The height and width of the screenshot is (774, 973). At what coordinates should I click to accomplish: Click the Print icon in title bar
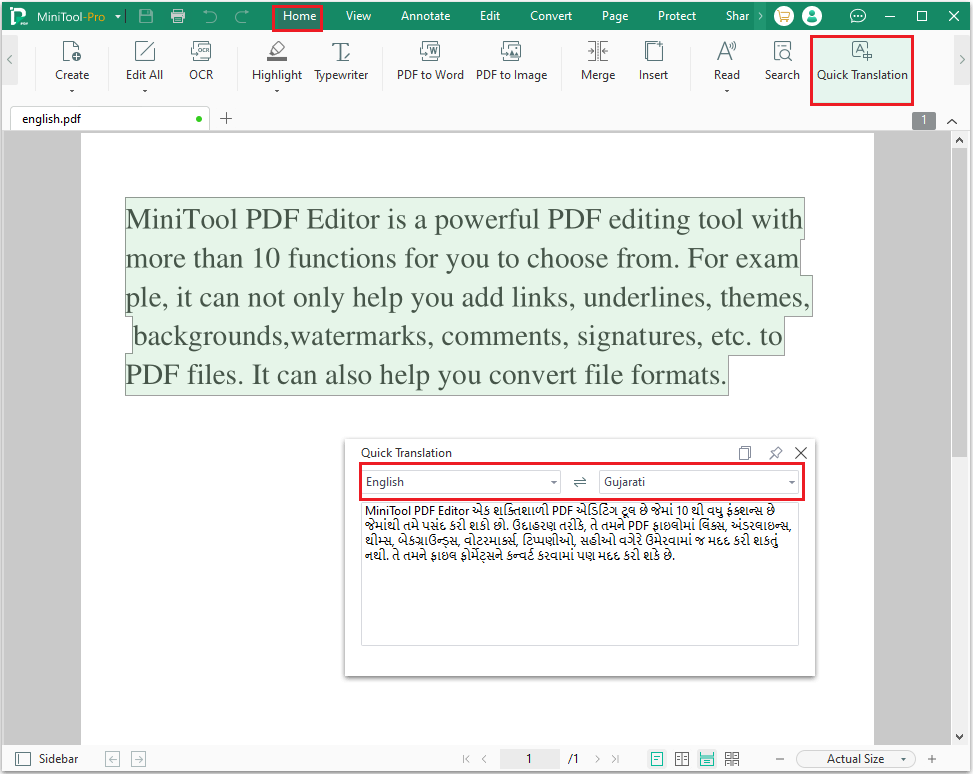click(178, 16)
